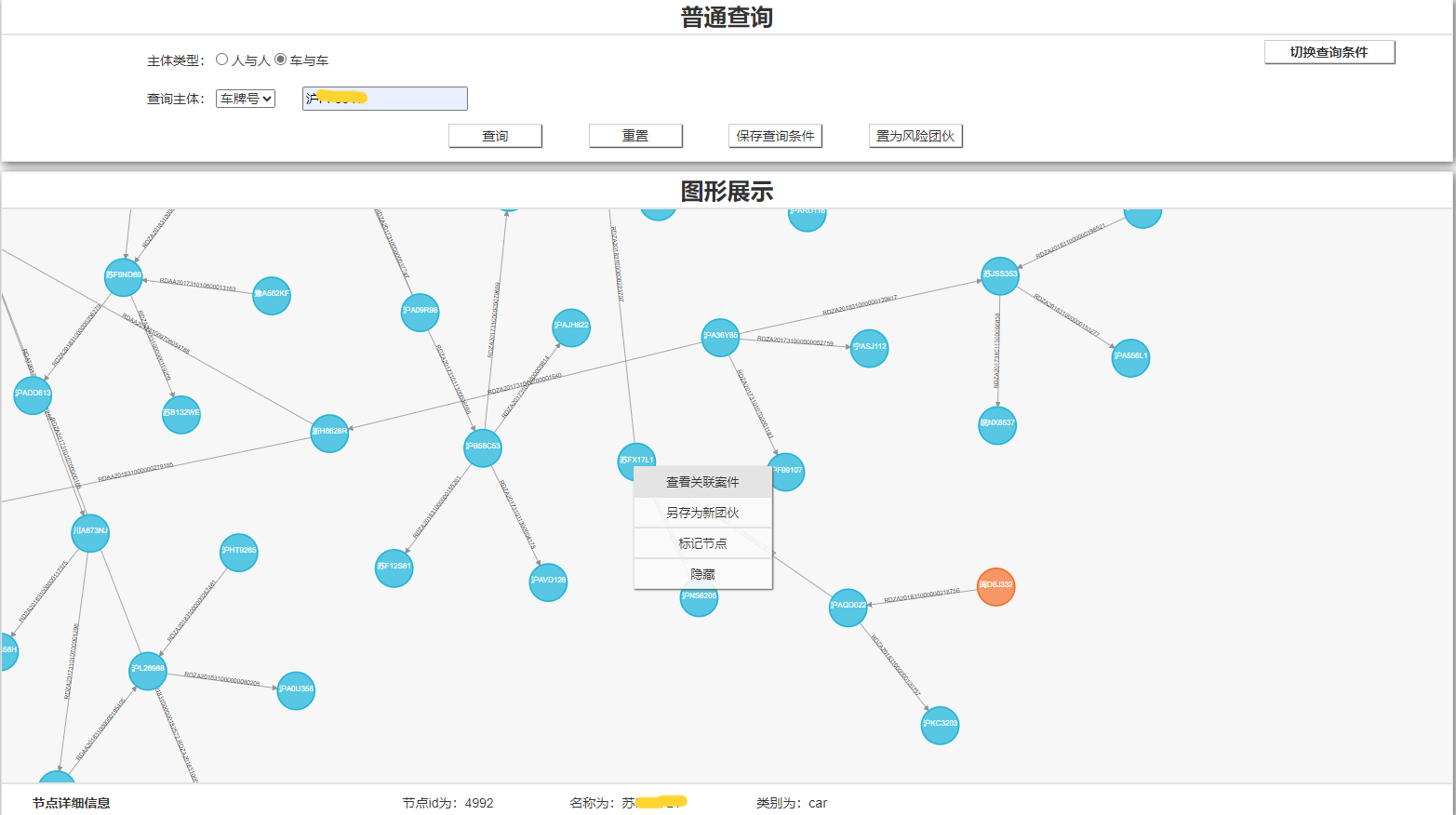This screenshot has width=1456, height=815.
Task: Click the 查询 button
Action: pos(495,136)
